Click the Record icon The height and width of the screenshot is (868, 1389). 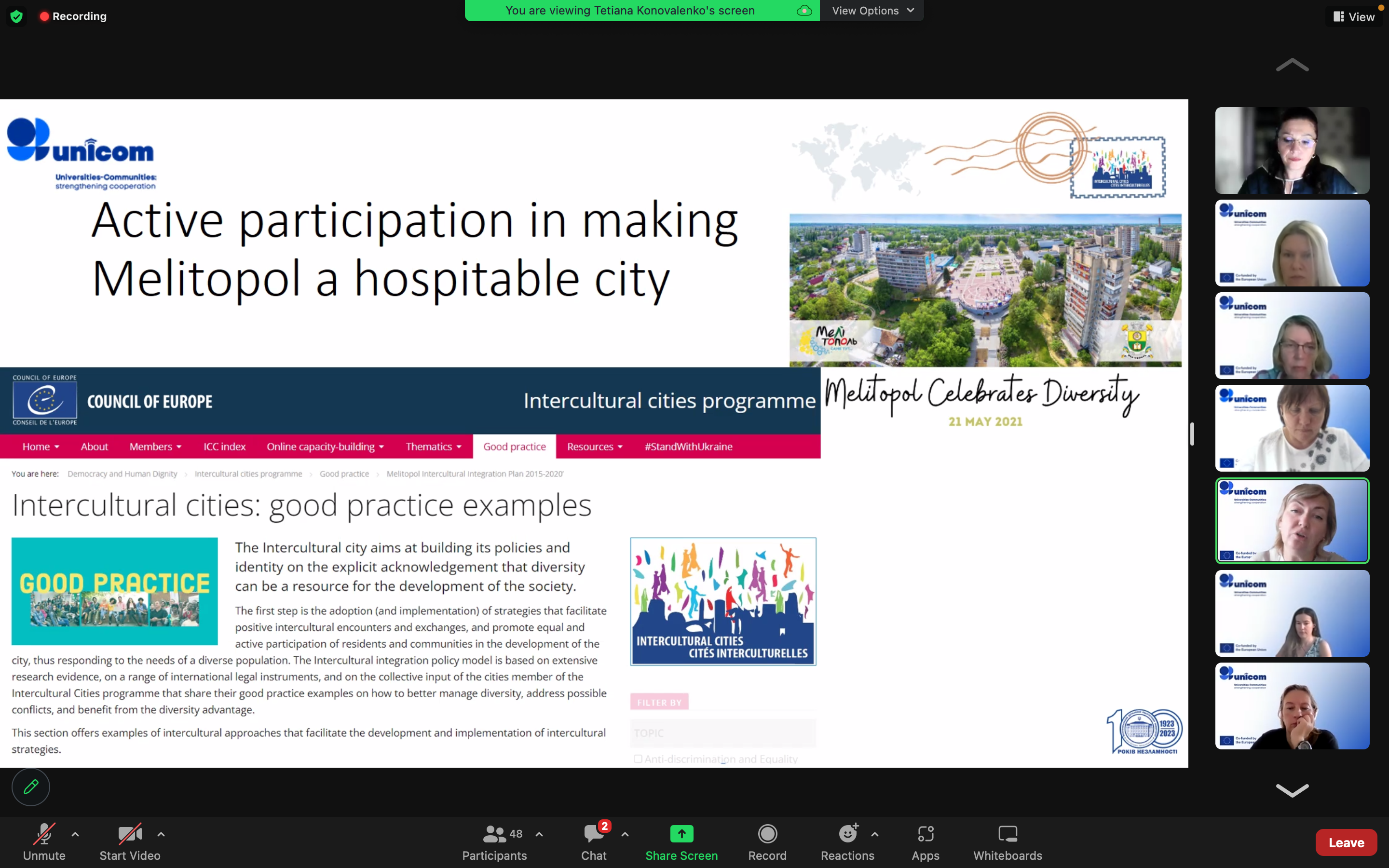point(767,834)
